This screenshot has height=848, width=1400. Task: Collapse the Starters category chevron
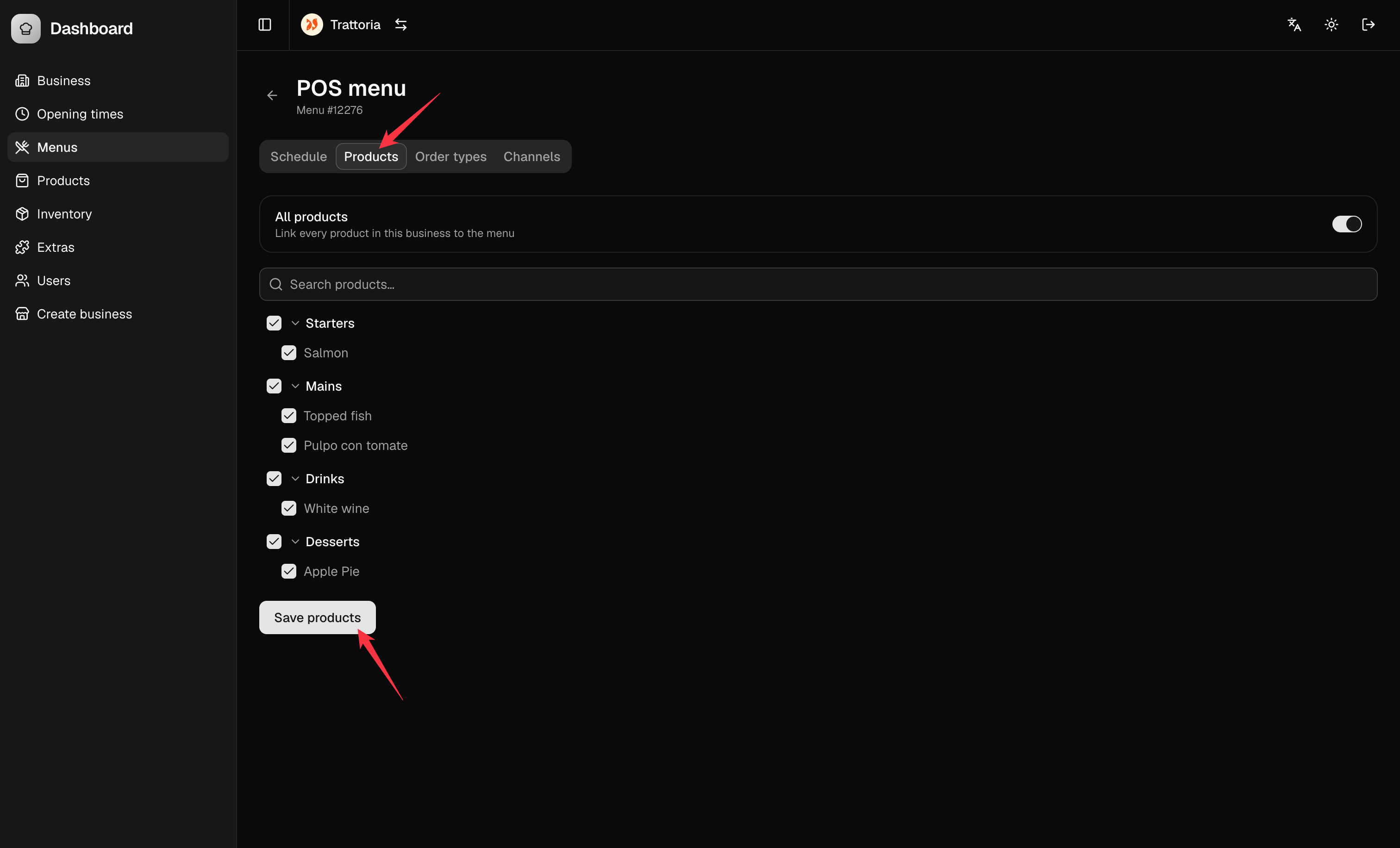[x=295, y=323]
